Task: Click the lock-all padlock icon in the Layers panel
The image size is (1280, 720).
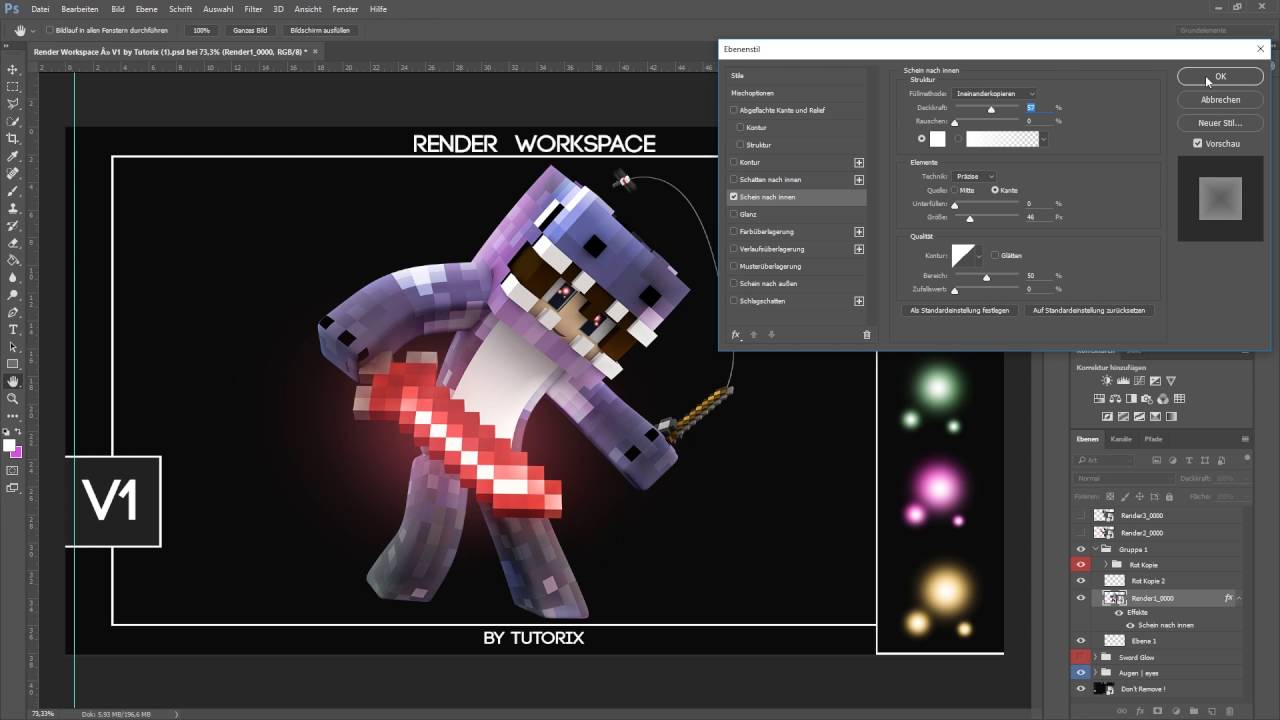Action: coord(1170,496)
